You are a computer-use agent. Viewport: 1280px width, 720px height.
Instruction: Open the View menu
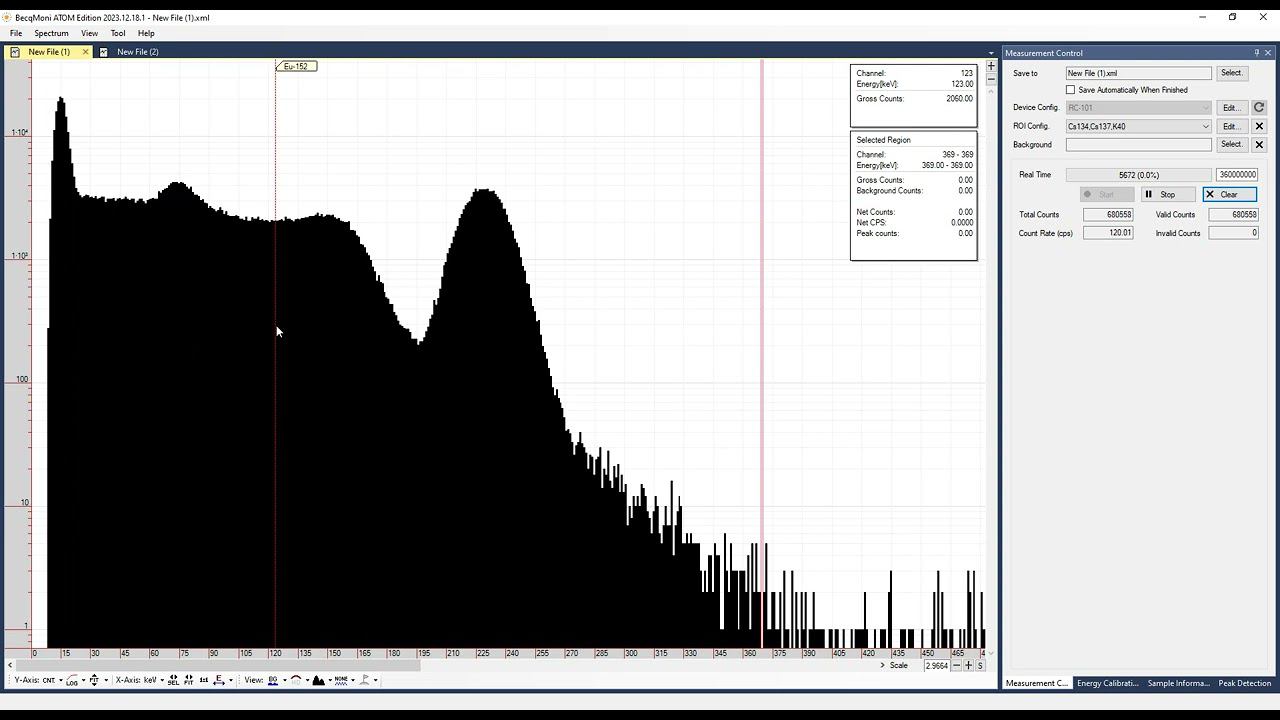tap(89, 33)
